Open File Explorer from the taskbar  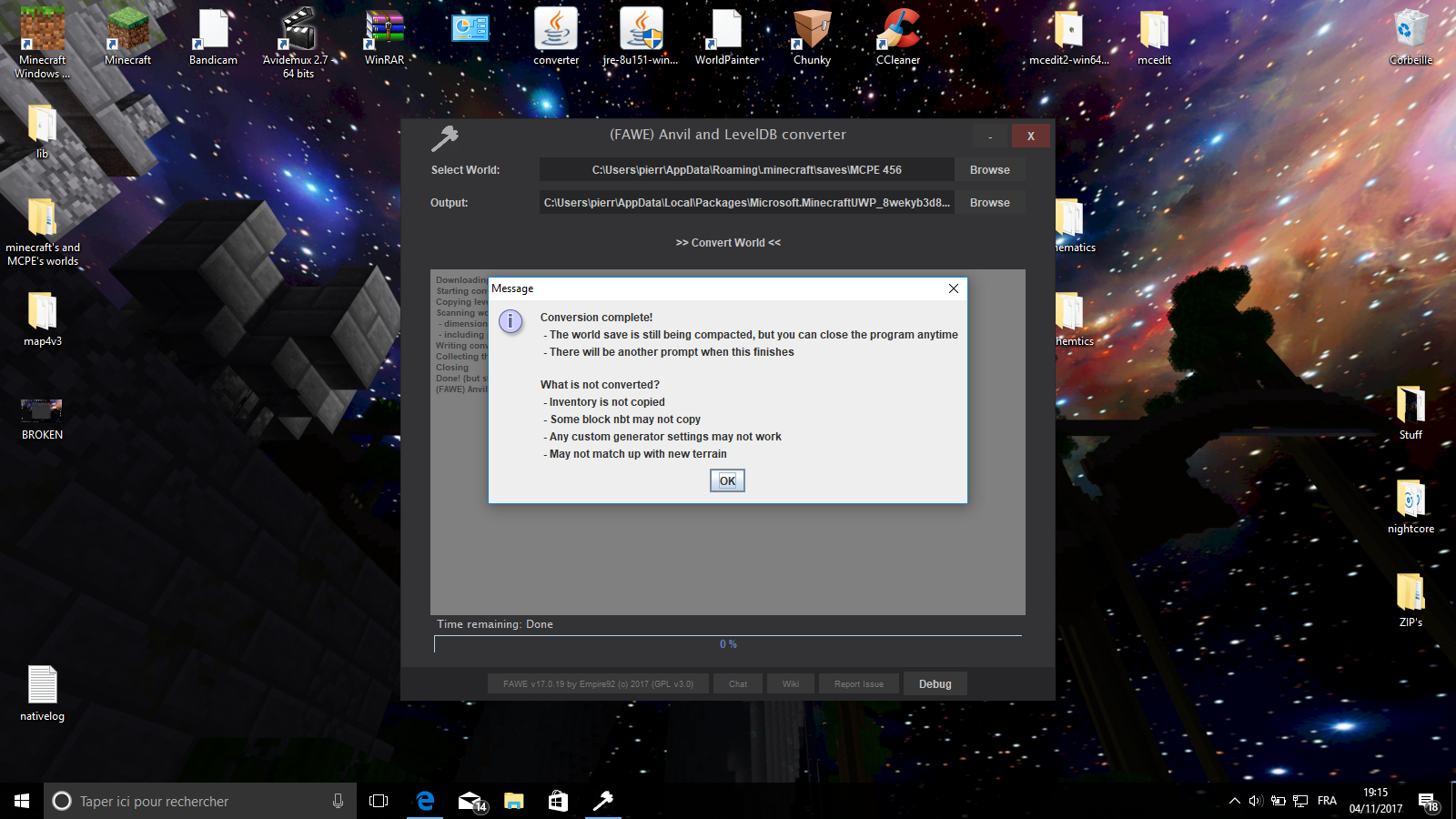(514, 801)
